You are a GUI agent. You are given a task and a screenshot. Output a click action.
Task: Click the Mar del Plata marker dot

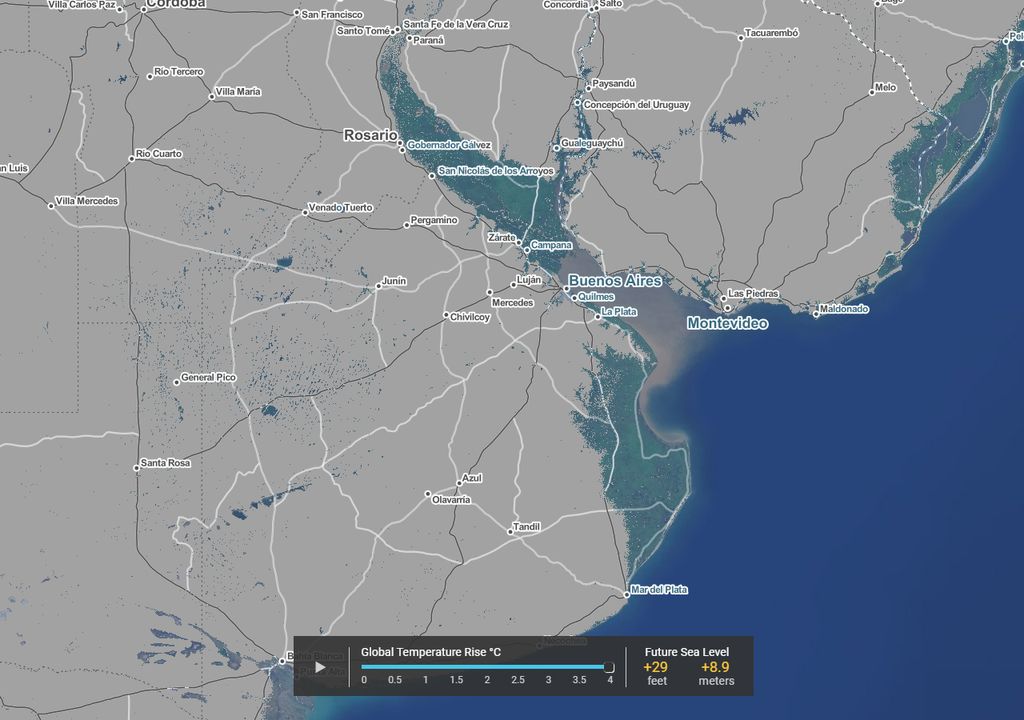point(626,594)
